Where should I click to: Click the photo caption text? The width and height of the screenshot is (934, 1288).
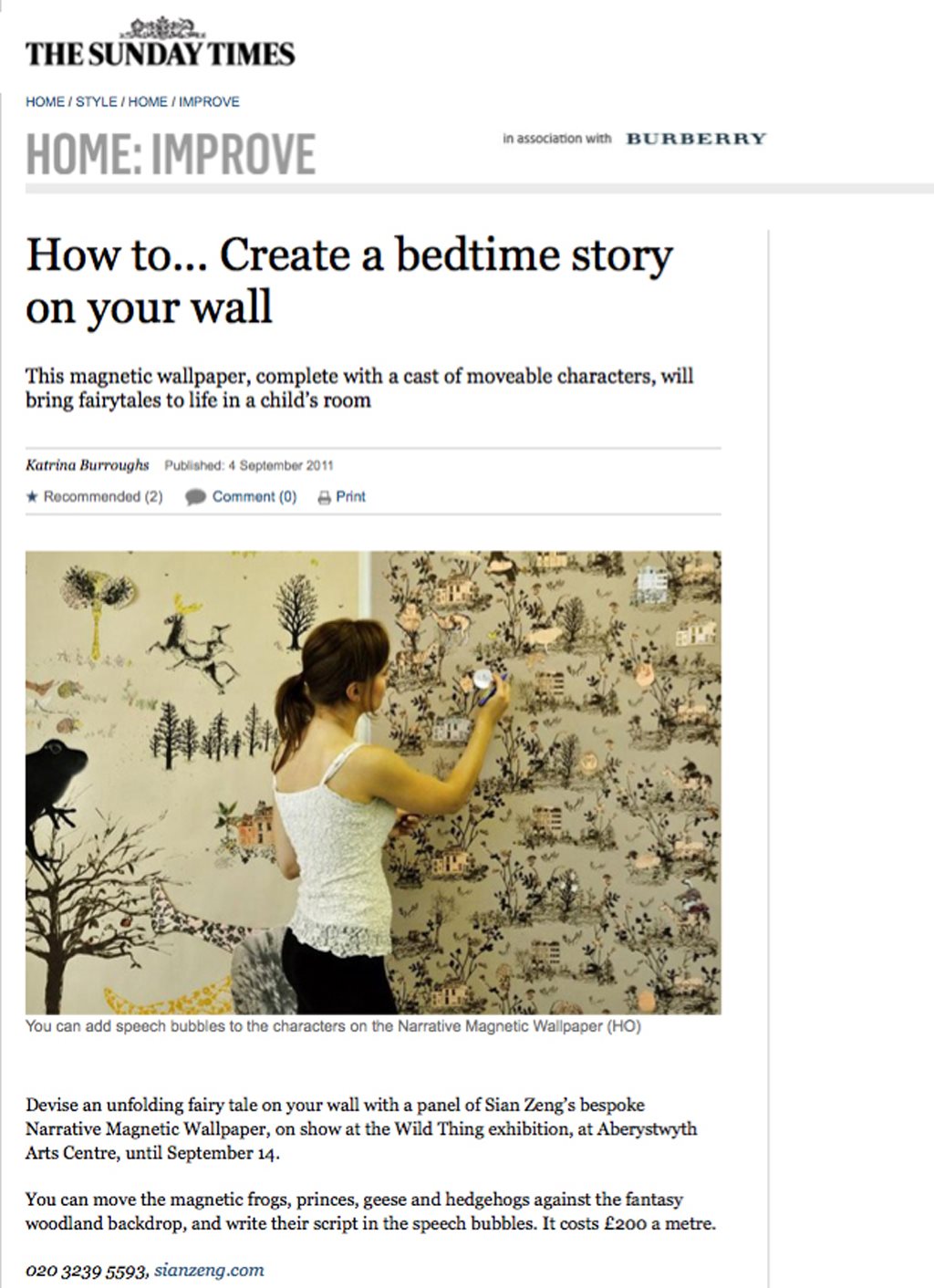pyautogui.click(x=333, y=1026)
